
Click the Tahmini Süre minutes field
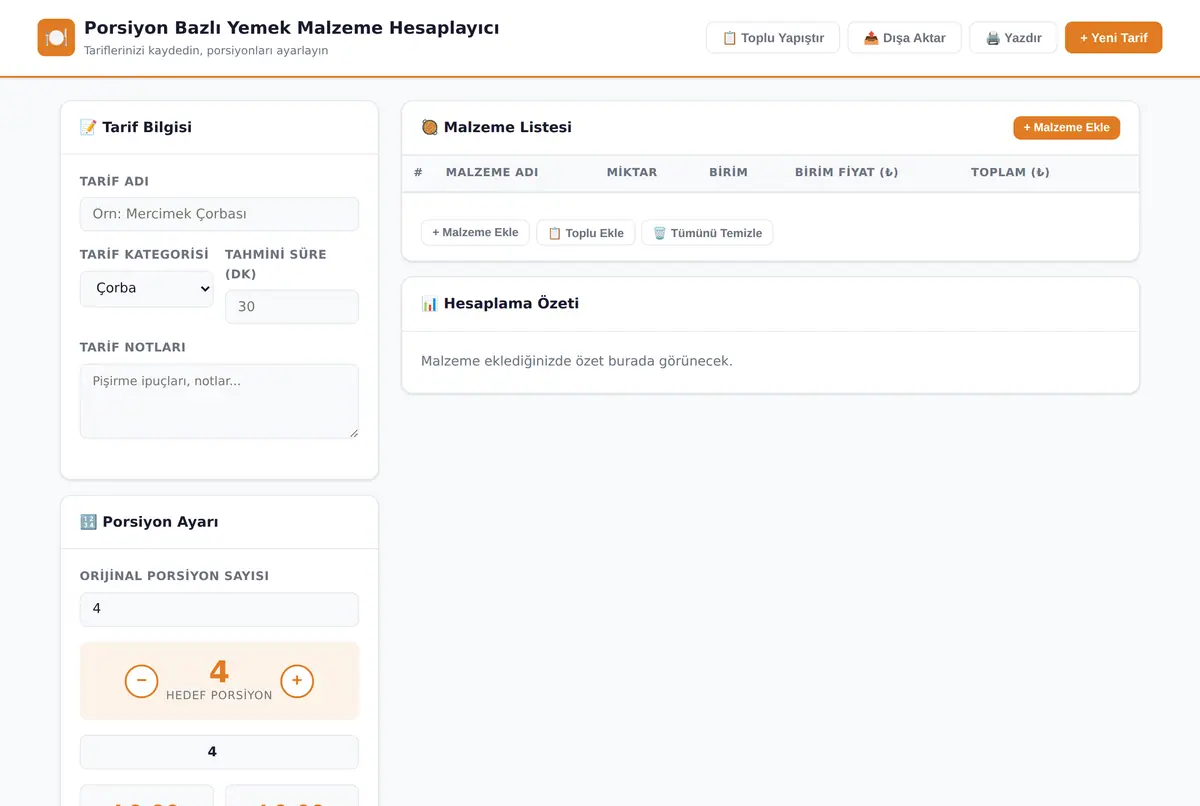coord(292,307)
